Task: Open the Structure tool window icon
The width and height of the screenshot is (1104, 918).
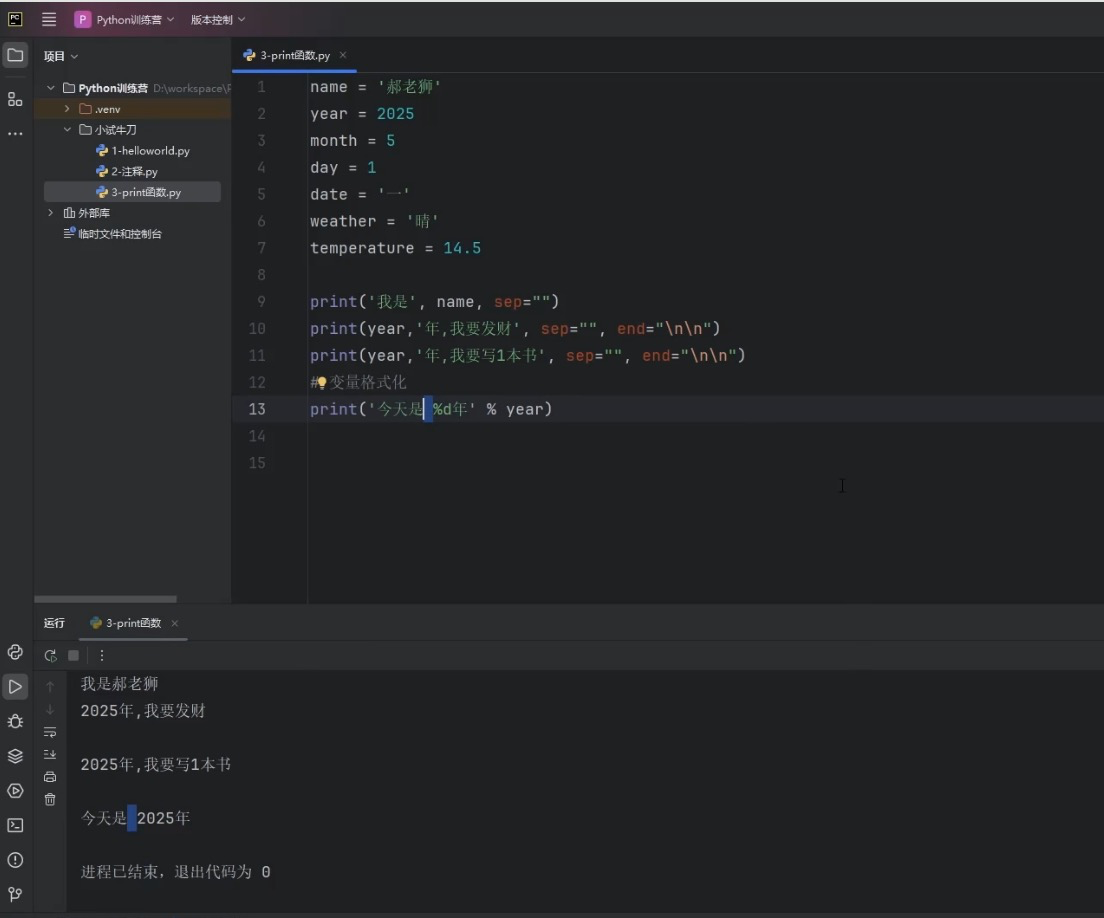Action: pyautogui.click(x=15, y=99)
